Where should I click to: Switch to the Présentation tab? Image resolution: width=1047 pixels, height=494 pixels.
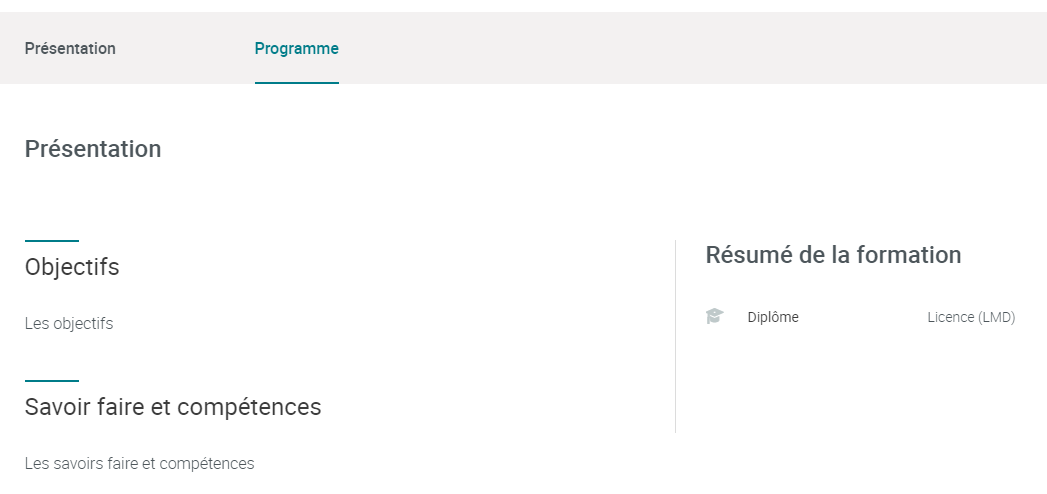pos(70,49)
